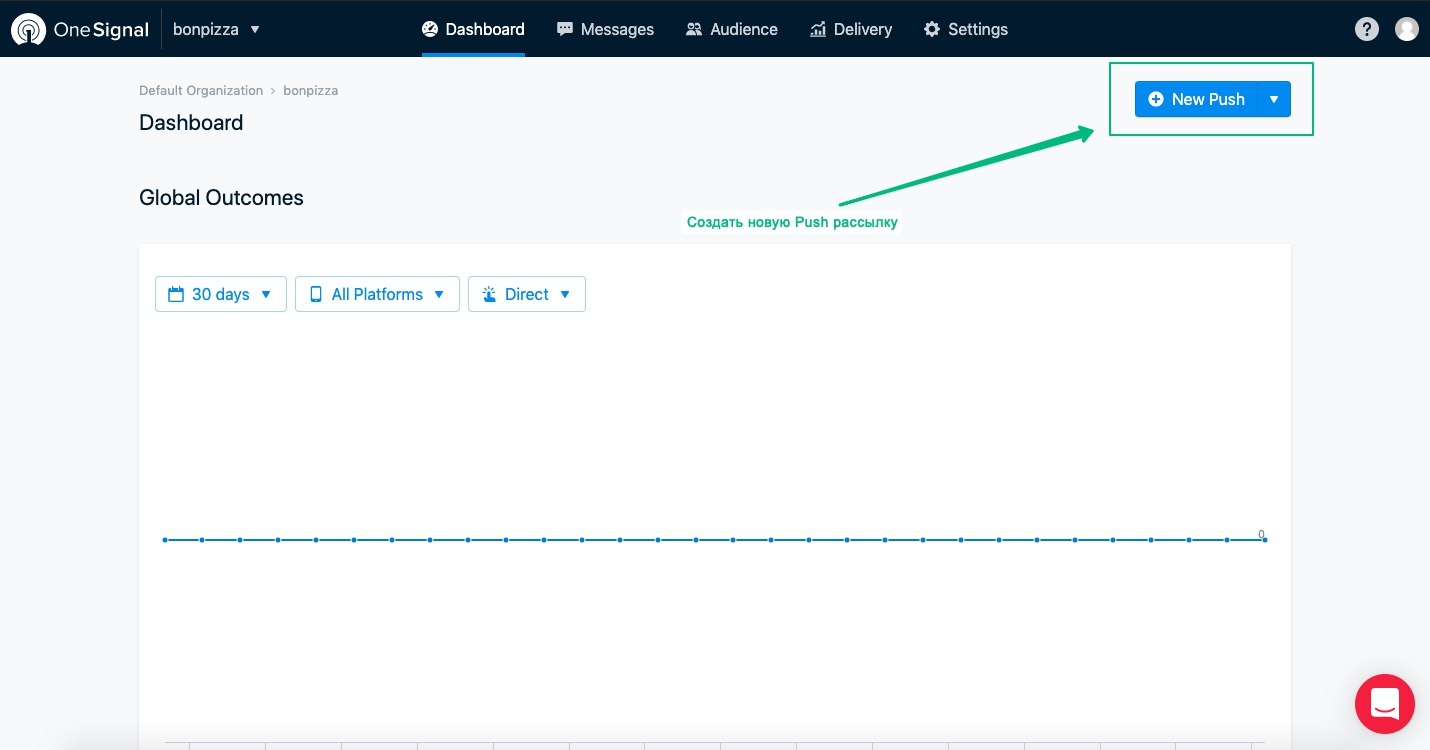Image resolution: width=1430 pixels, height=750 pixels.
Task: Click the Direct attribution filter icon
Action: point(489,294)
